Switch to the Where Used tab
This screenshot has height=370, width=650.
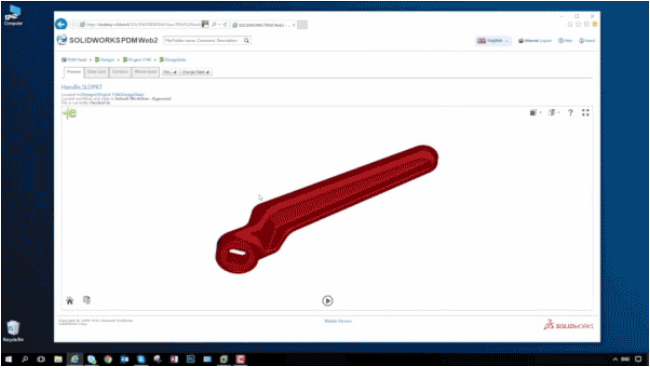pyautogui.click(x=146, y=72)
